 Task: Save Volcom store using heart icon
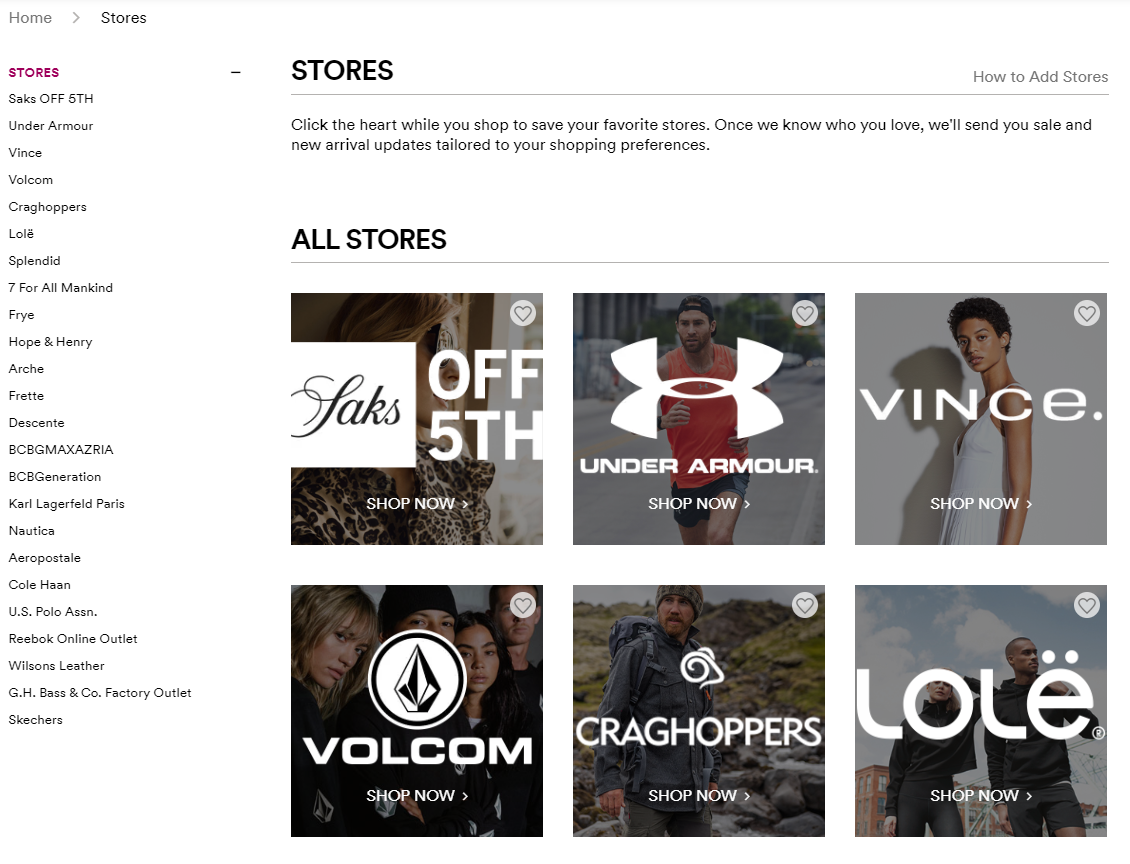[x=522, y=606]
